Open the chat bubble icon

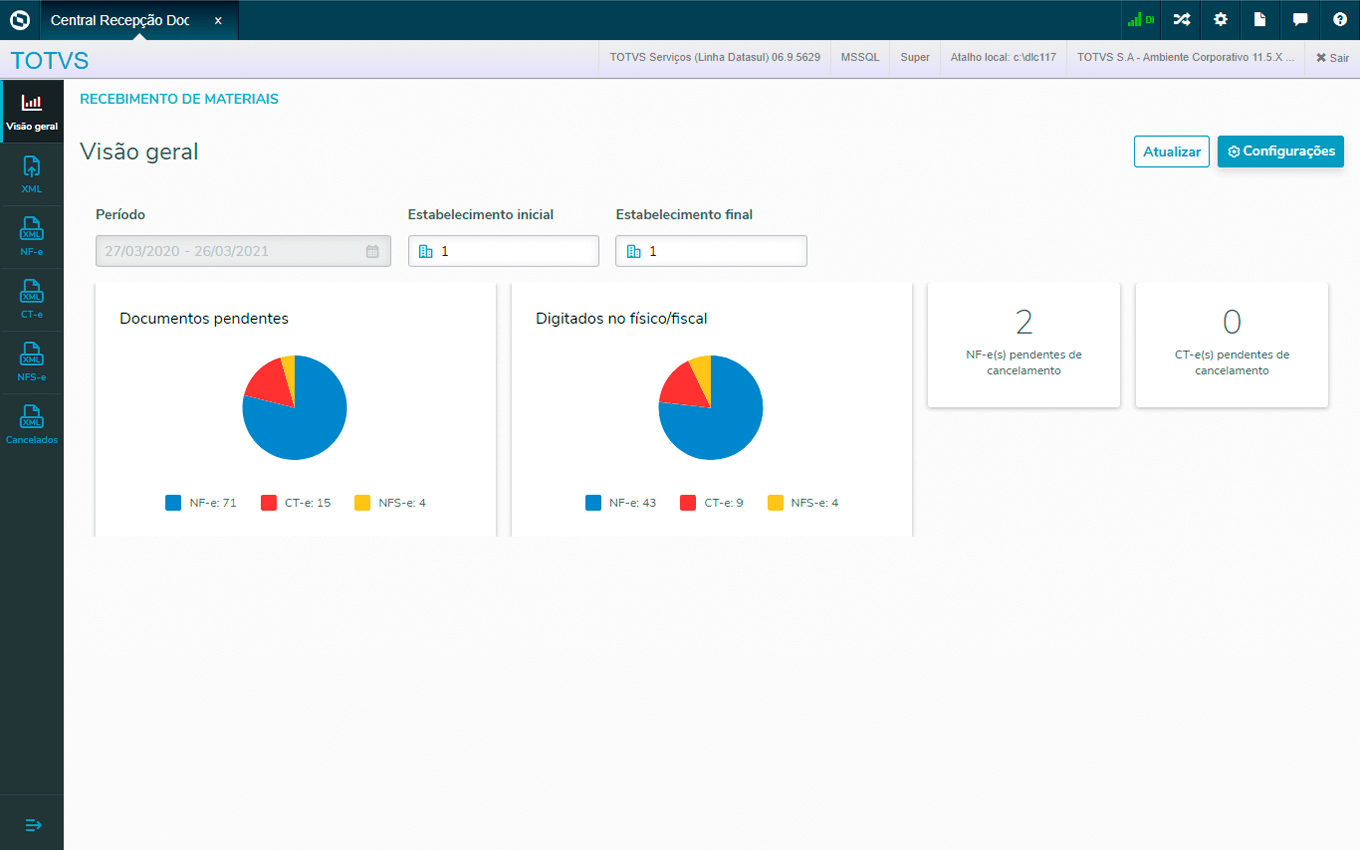tap(1300, 20)
